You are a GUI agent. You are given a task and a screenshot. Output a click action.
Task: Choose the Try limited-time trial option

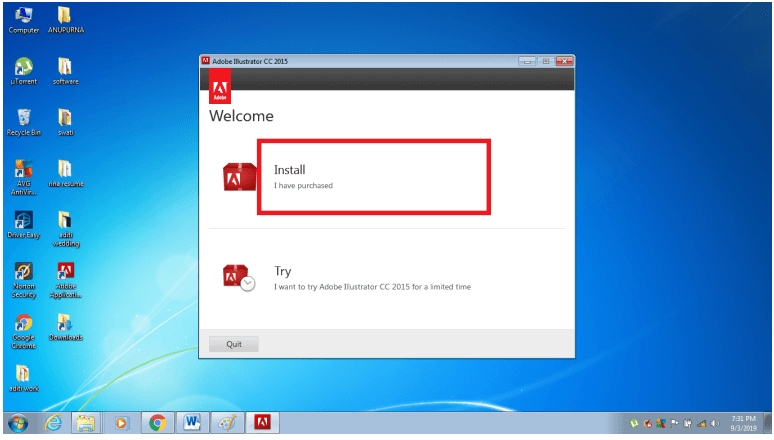372,278
